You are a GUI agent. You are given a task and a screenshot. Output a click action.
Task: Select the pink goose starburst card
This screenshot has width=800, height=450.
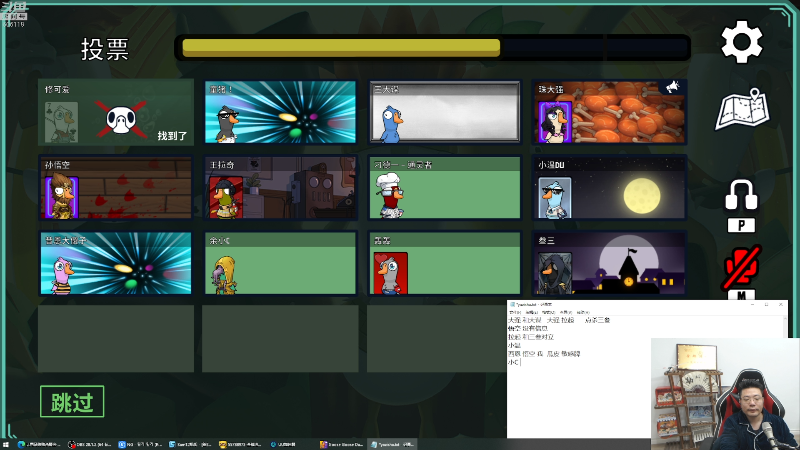[x=115, y=263]
